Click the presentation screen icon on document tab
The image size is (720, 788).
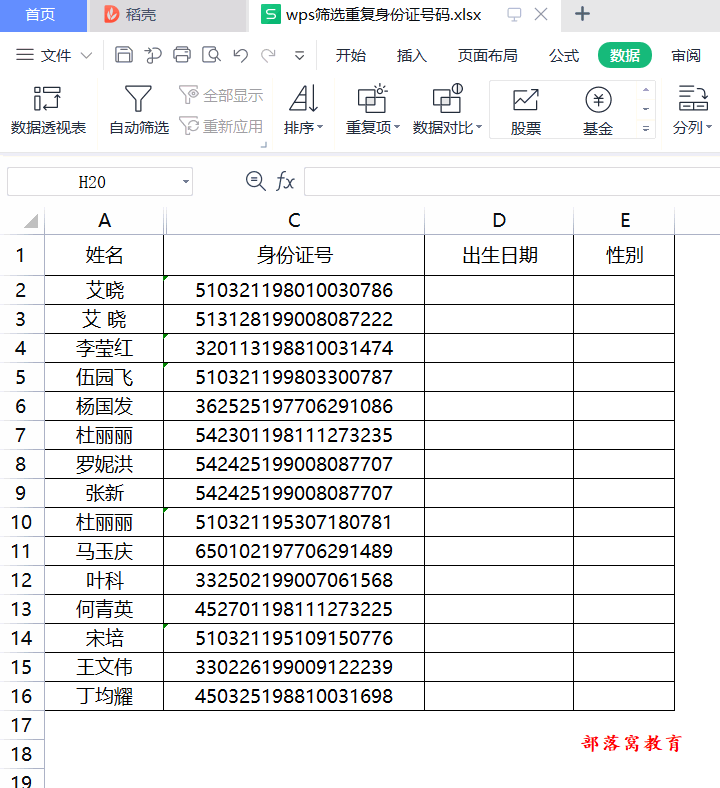pyautogui.click(x=514, y=14)
